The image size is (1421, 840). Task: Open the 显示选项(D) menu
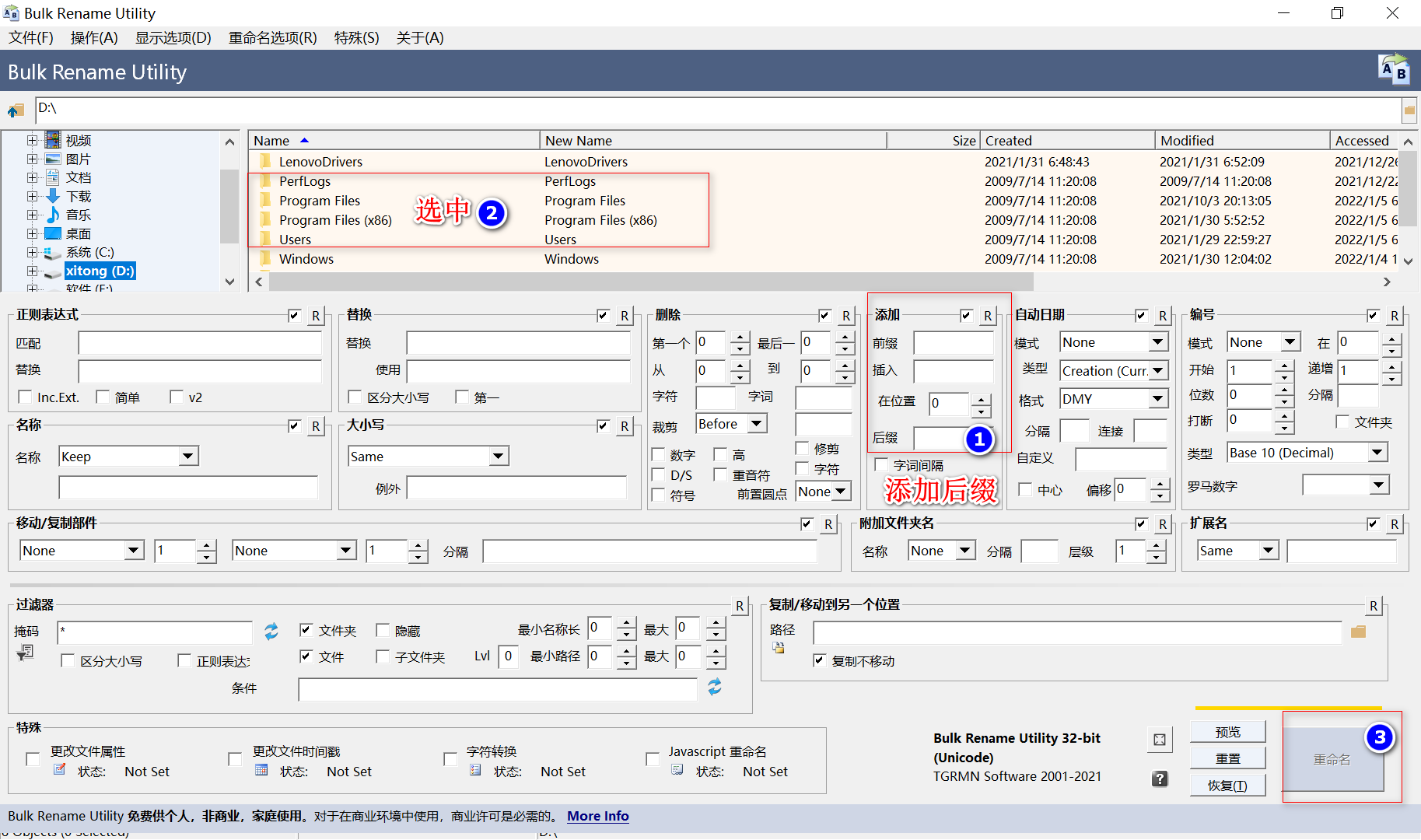173,38
